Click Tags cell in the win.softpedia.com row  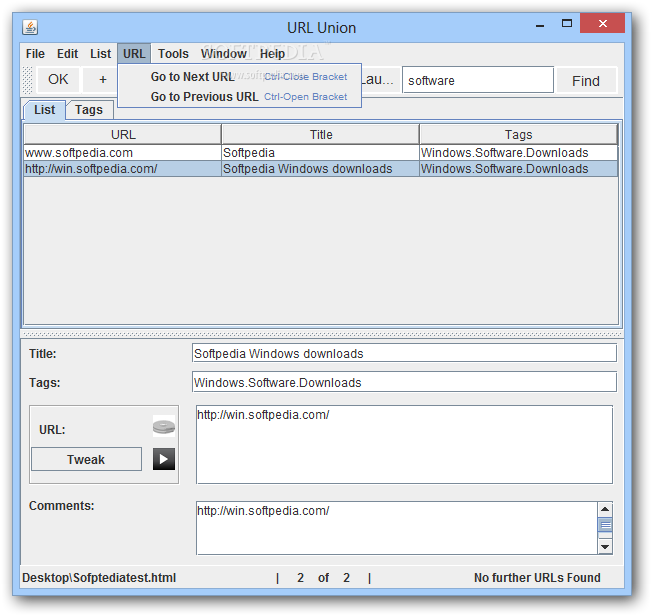point(519,168)
